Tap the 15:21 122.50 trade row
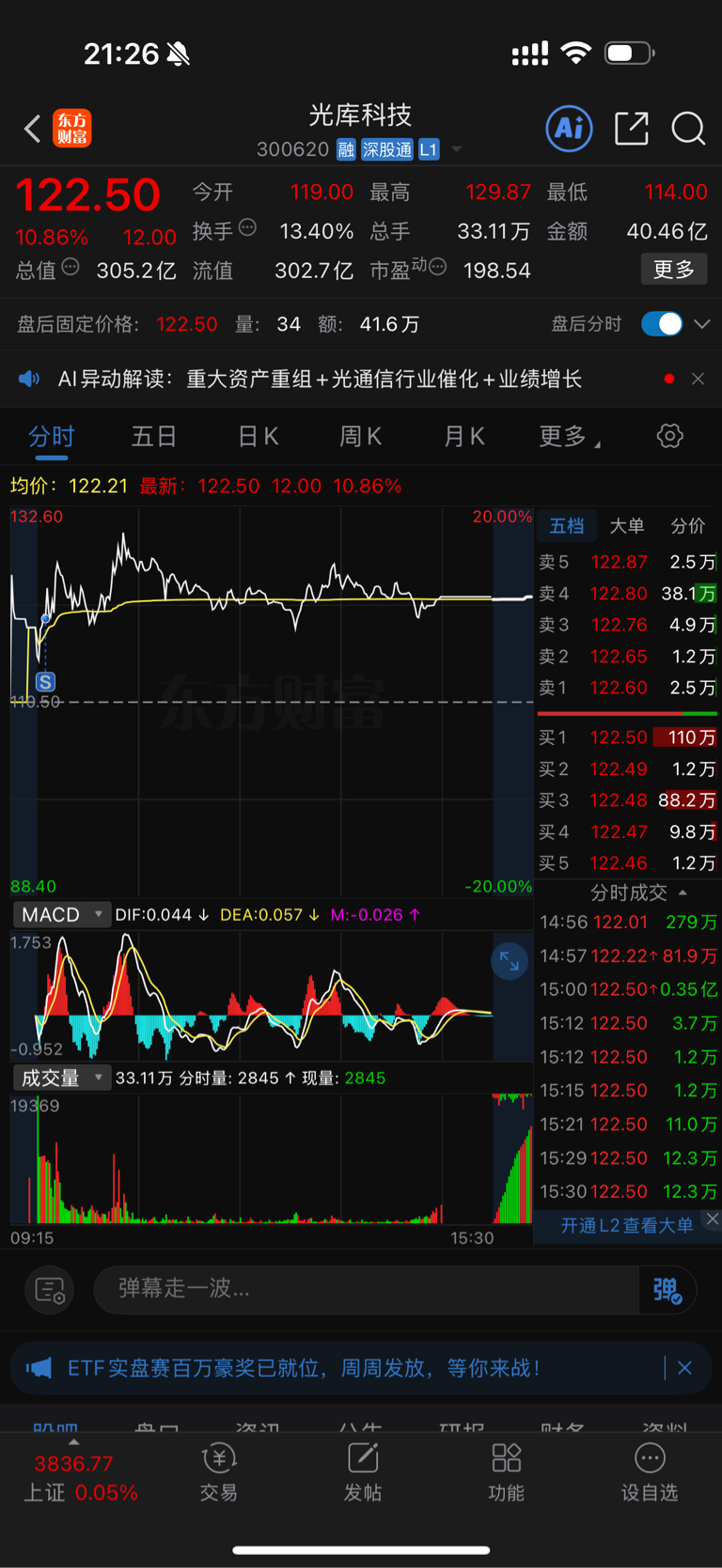Image resolution: width=722 pixels, height=1568 pixels. tap(628, 1125)
